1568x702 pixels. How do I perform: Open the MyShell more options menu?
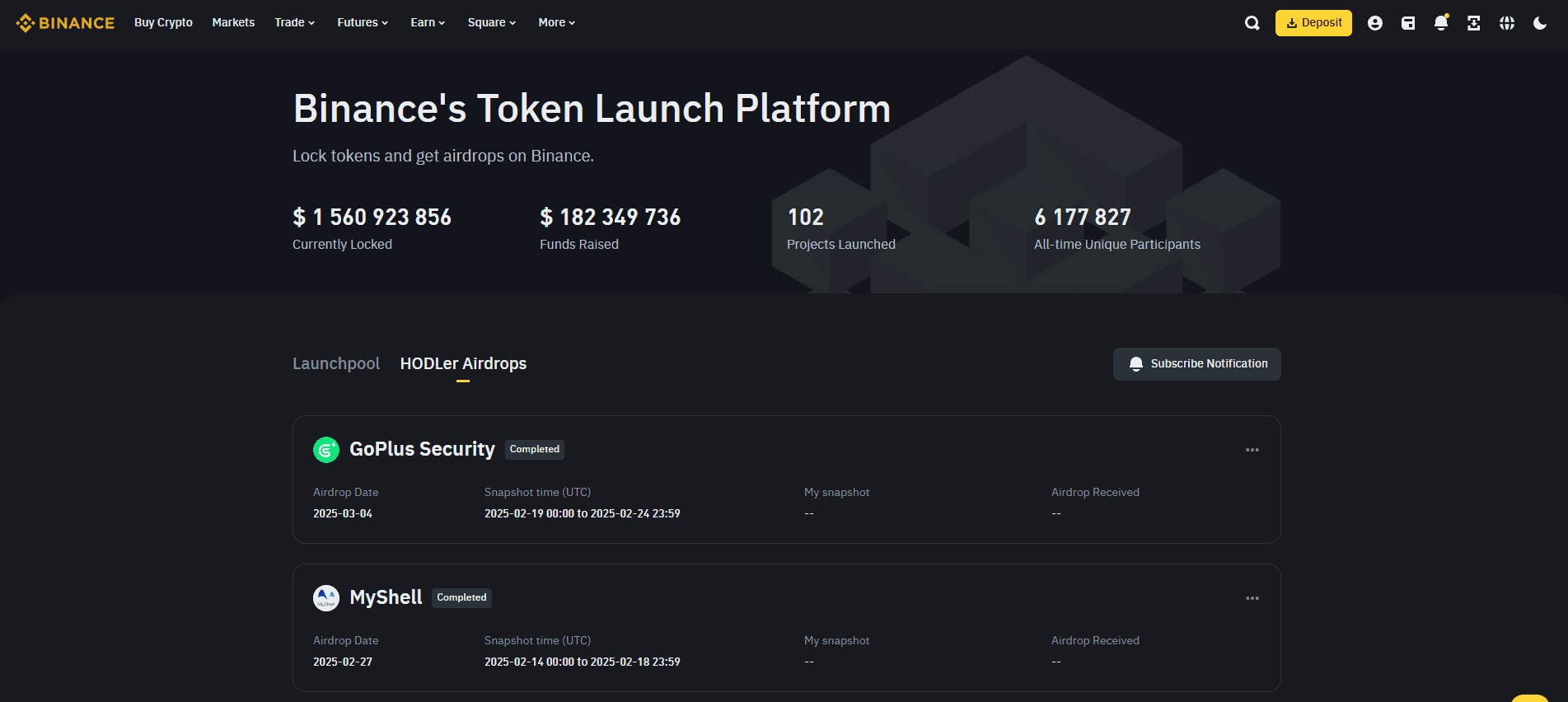click(x=1252, y=598)
